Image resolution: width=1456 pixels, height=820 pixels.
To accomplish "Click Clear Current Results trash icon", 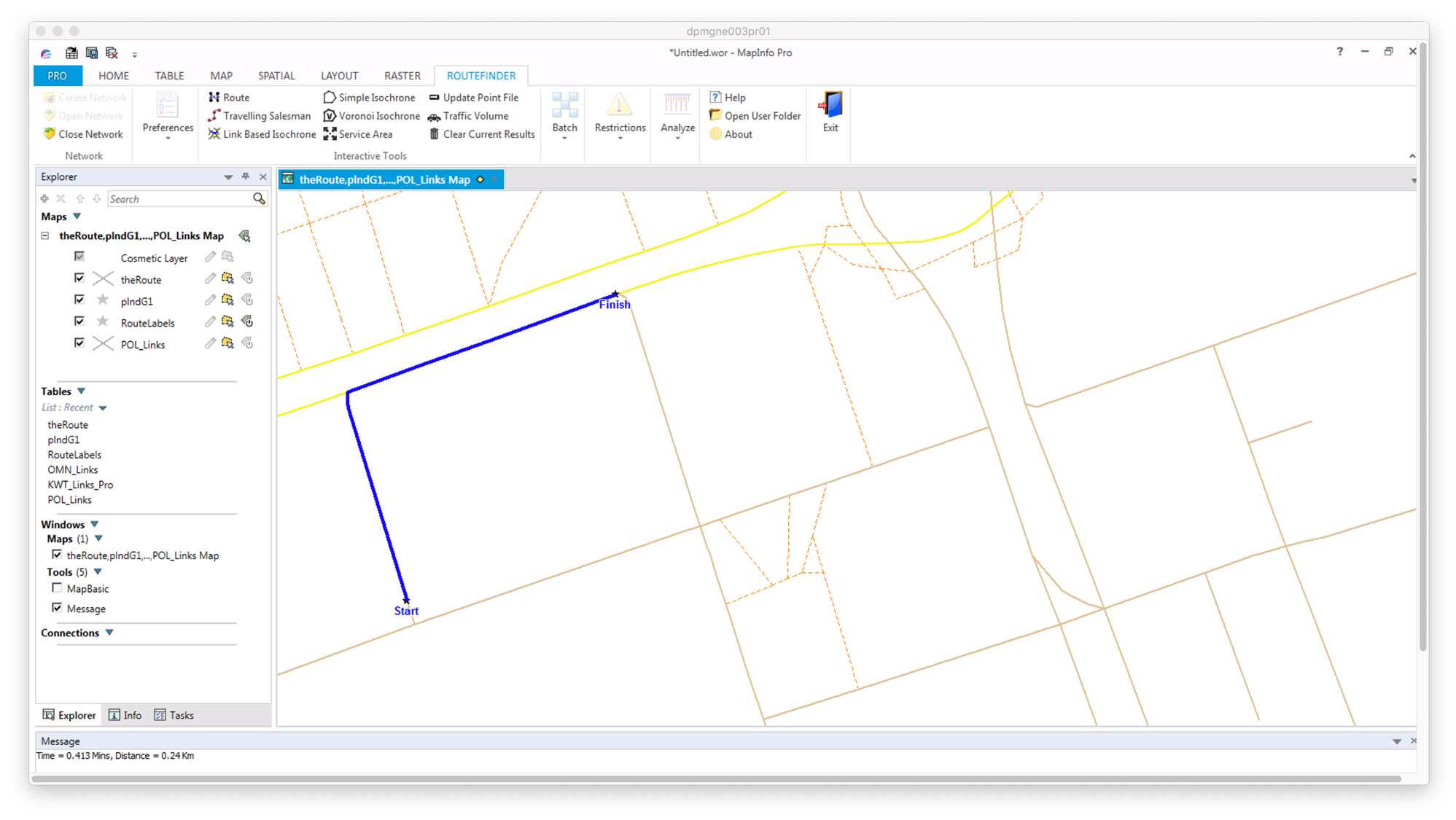I will coord(435,134).
